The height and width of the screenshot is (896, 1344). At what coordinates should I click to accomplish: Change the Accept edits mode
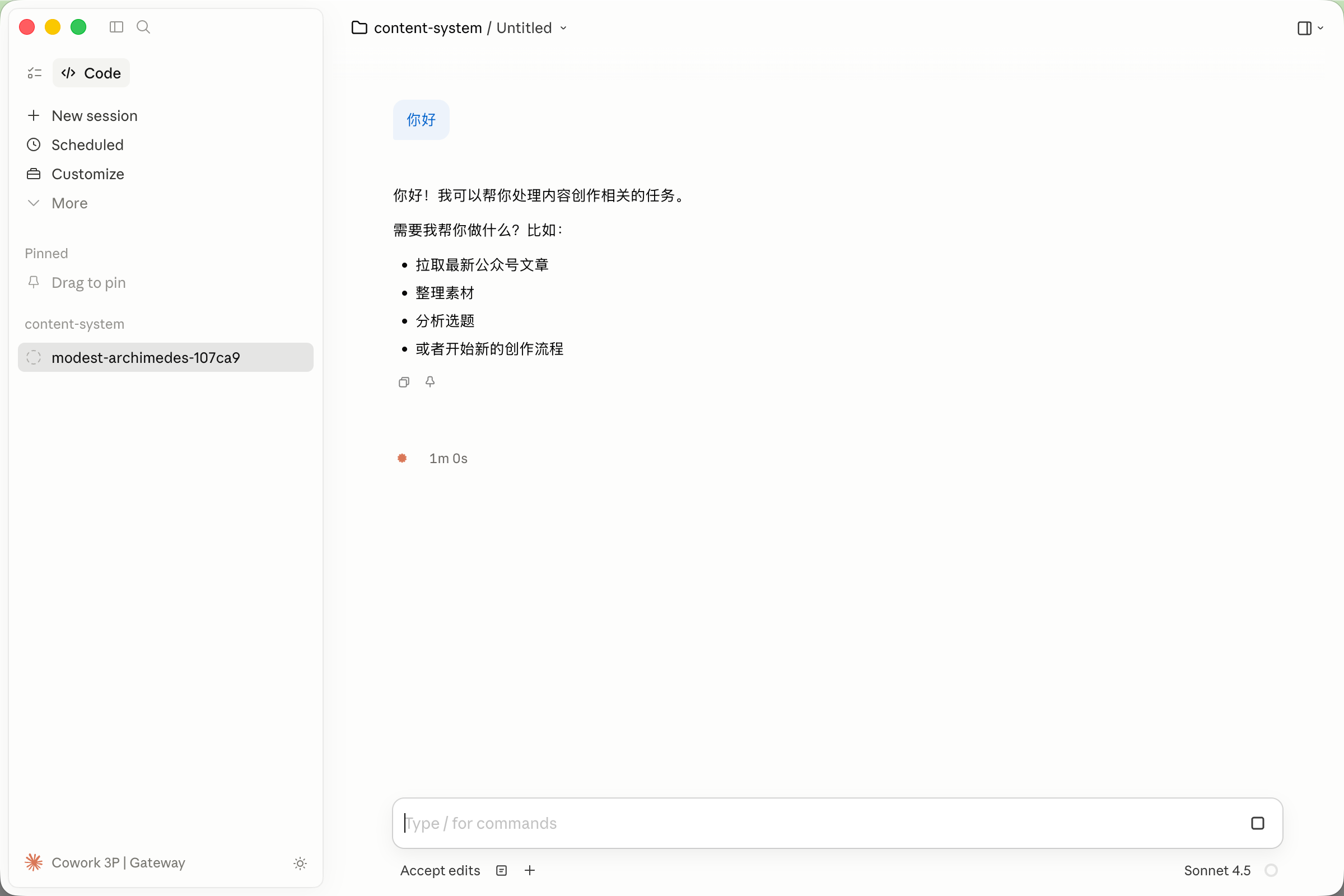point(440,871)
